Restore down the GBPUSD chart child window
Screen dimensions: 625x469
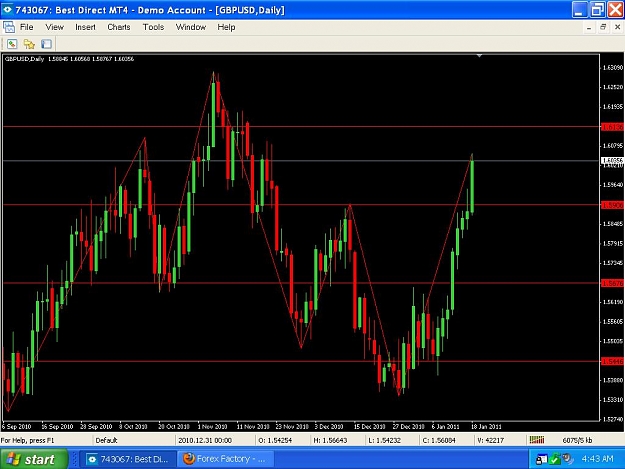[603, 27]
